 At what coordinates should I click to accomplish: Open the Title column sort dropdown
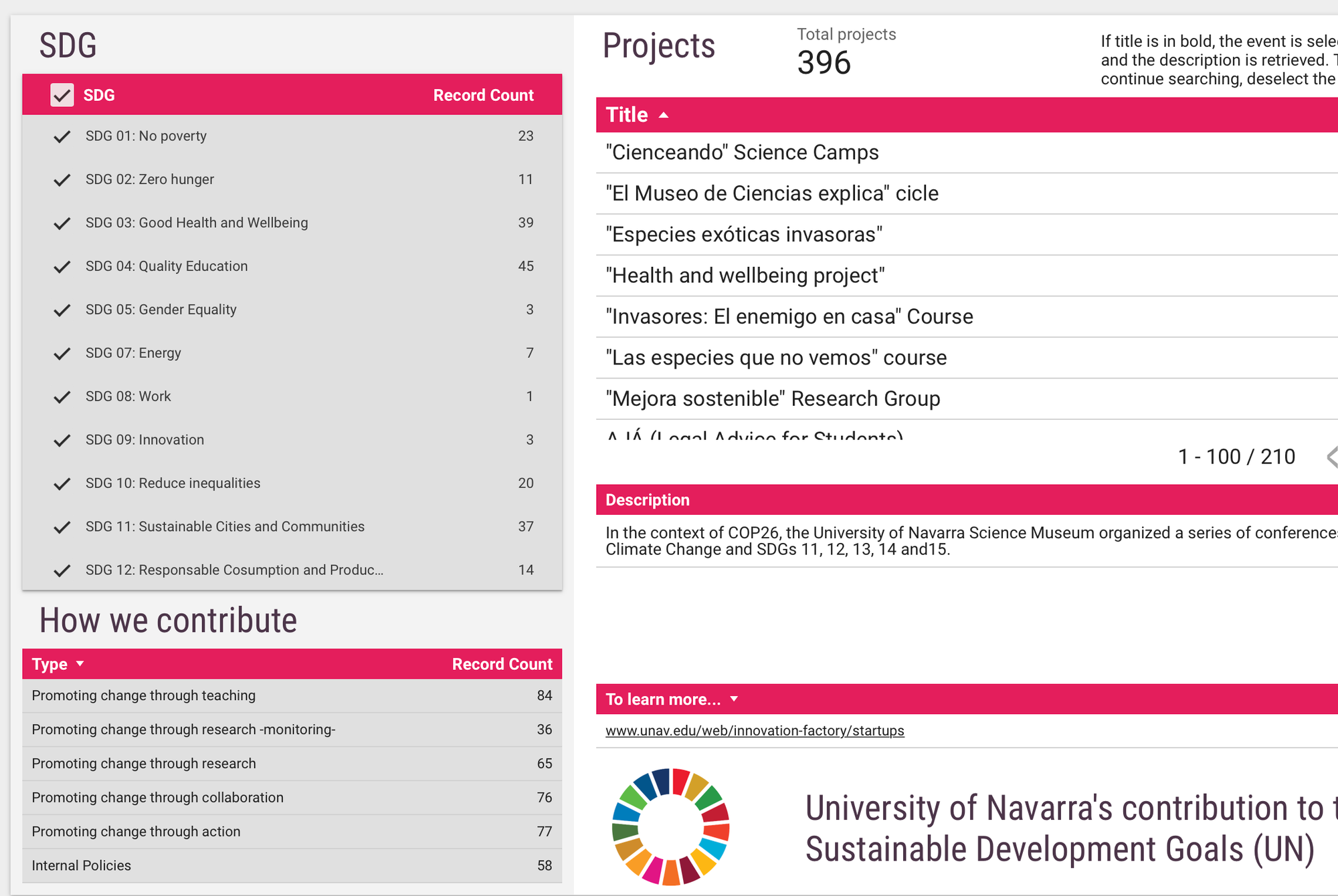[x=663, y=114]
